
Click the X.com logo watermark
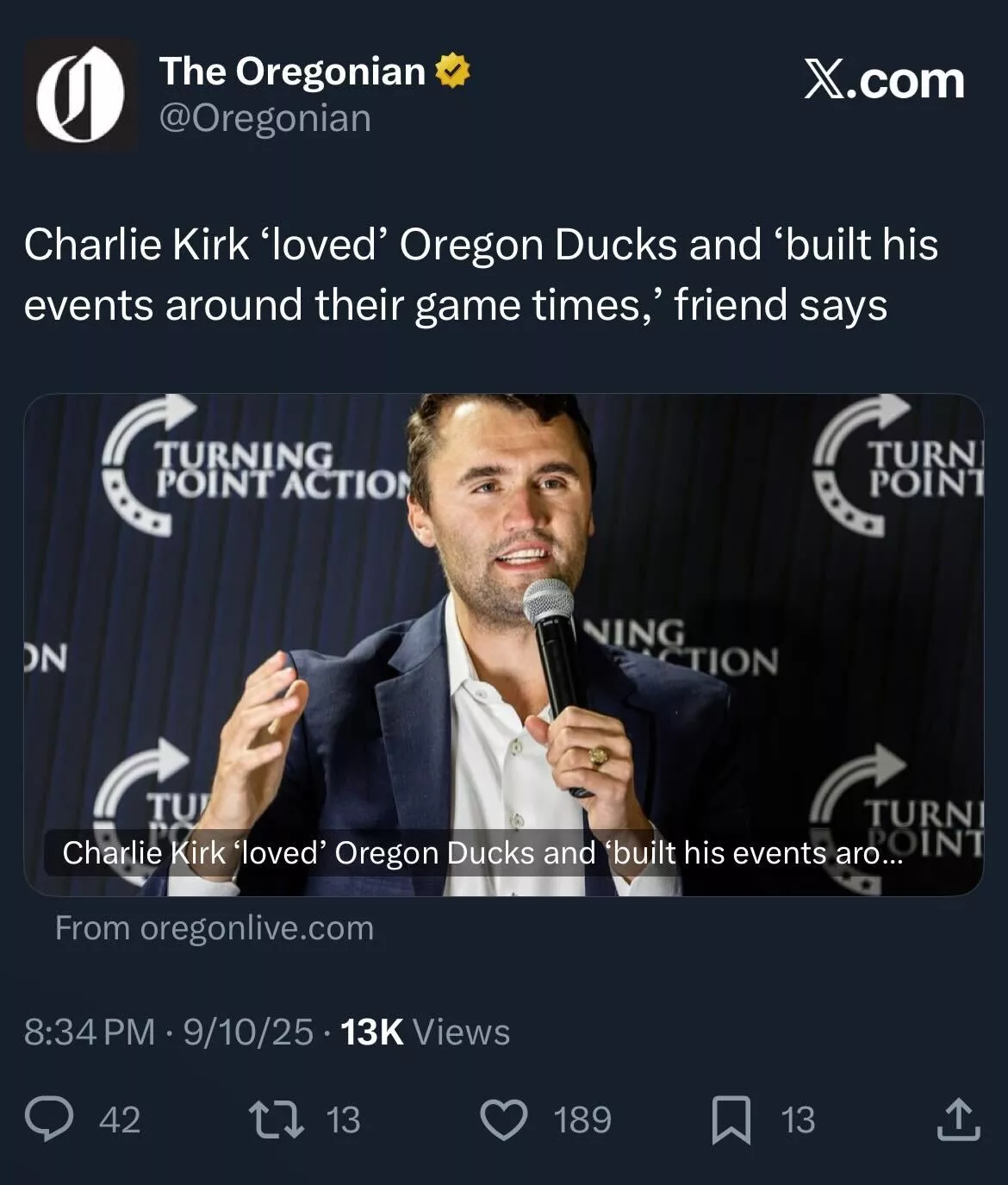pos(884,81)
